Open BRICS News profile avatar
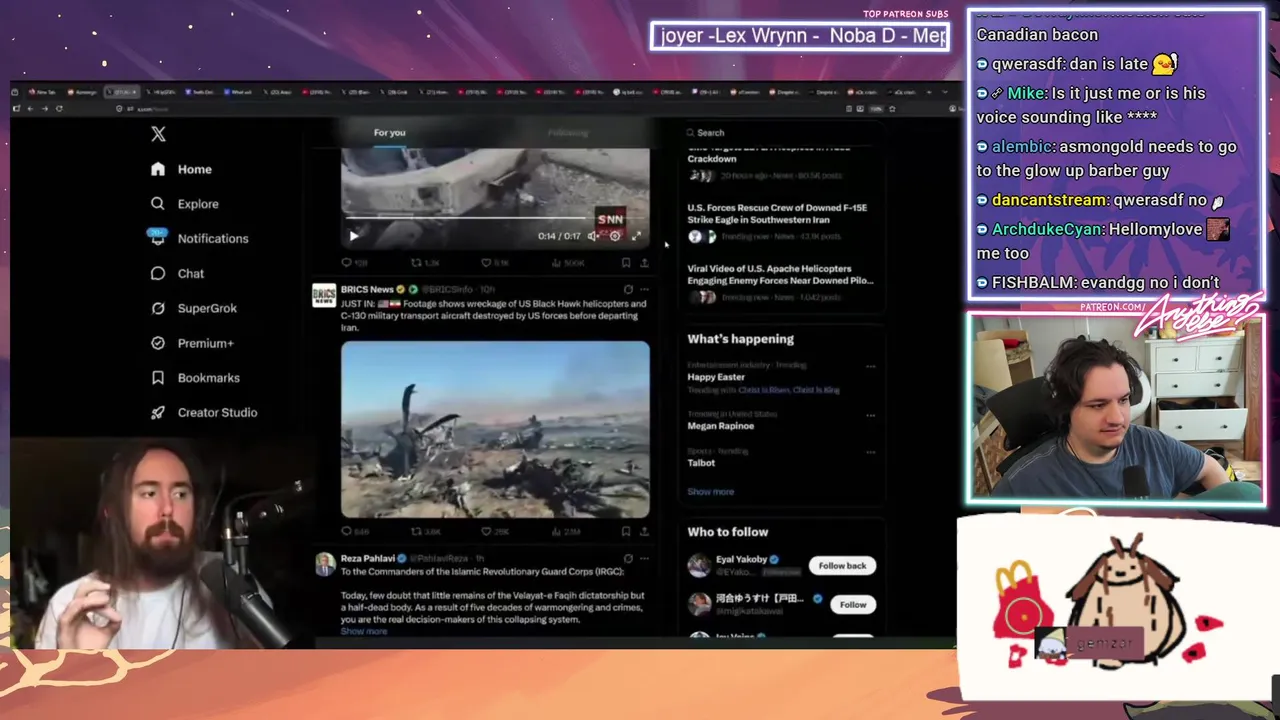Image resolution: width=1280 pixels, height=720 pixels. coord(324,295)
